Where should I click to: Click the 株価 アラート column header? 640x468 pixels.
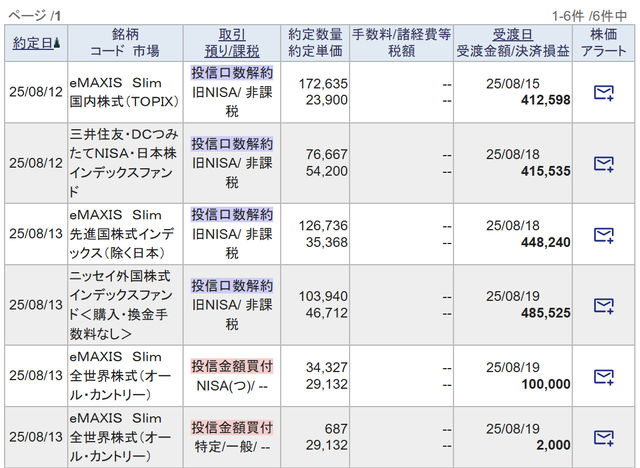[604, 43]
